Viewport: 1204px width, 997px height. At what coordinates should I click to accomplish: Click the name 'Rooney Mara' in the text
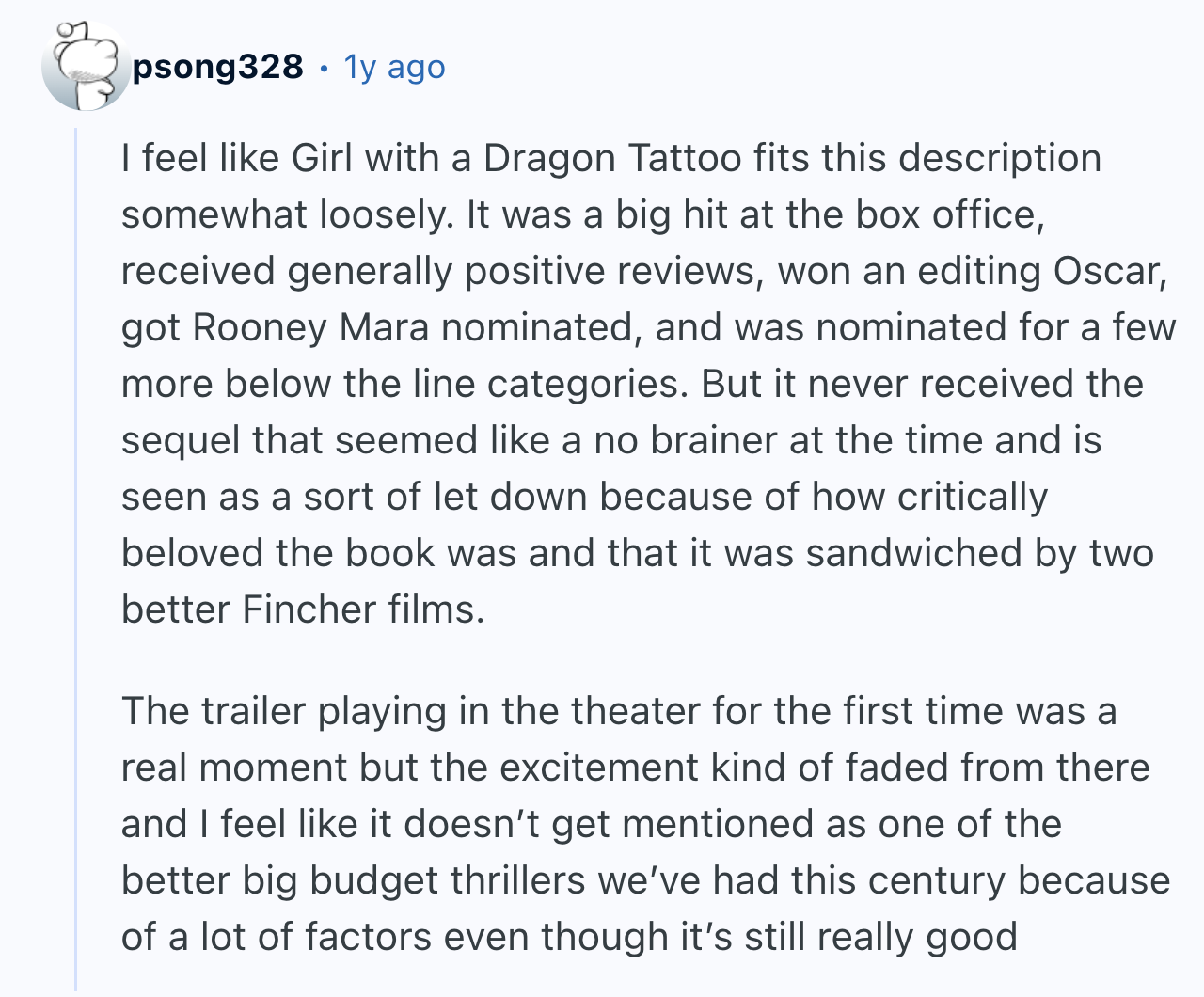[310, 327]
